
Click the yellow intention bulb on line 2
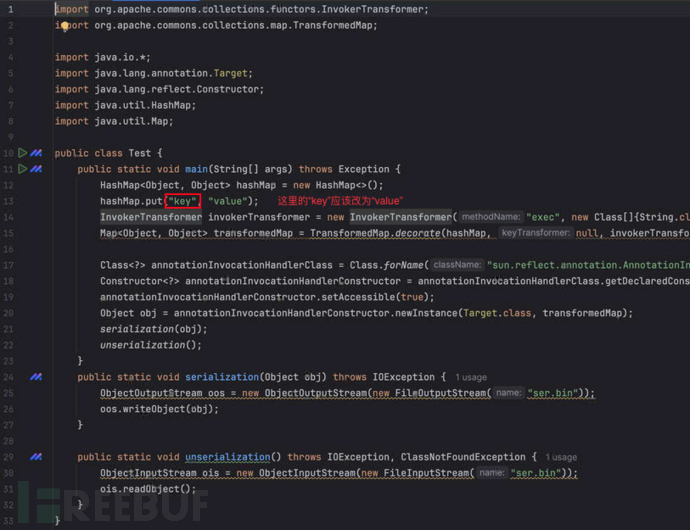pyautogui.click(x=65, y=26)
